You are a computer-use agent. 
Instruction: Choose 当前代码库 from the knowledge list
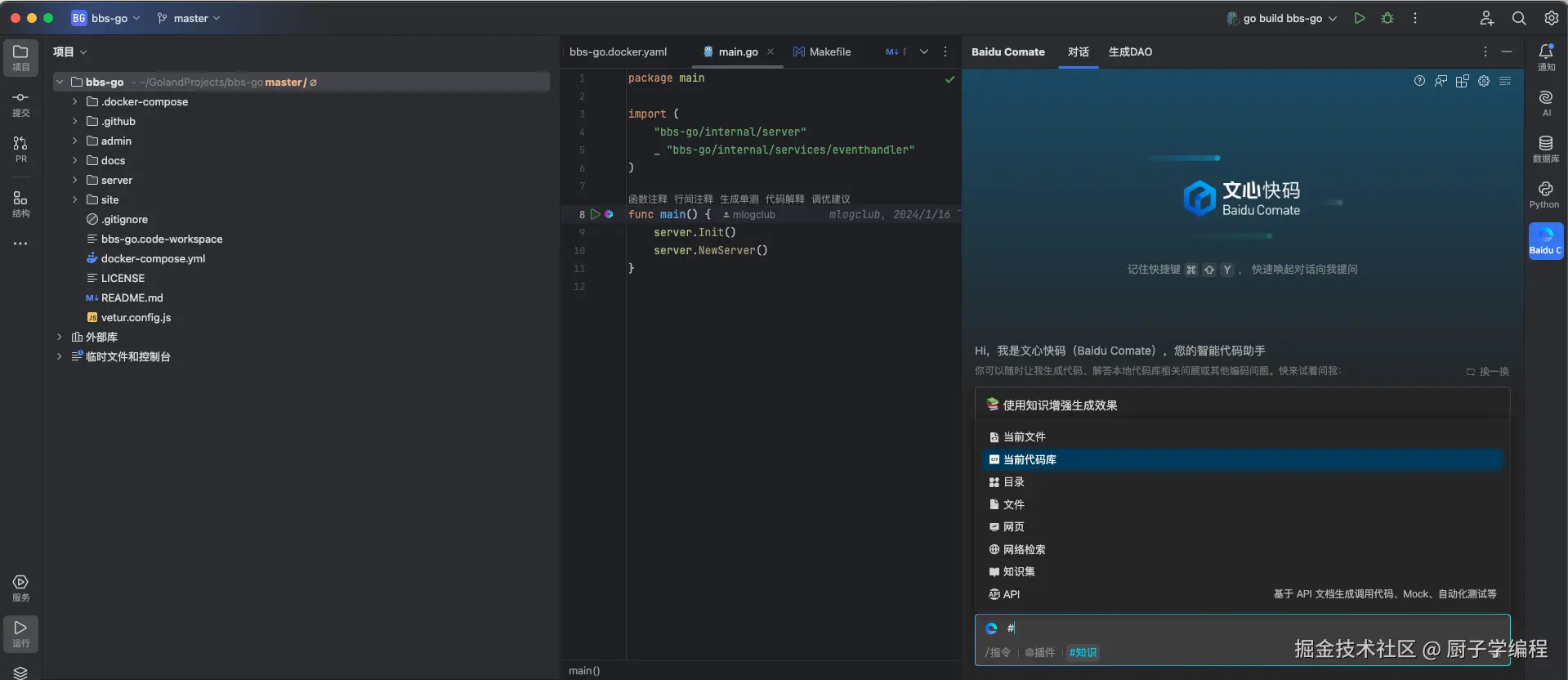coord(1242,459)
